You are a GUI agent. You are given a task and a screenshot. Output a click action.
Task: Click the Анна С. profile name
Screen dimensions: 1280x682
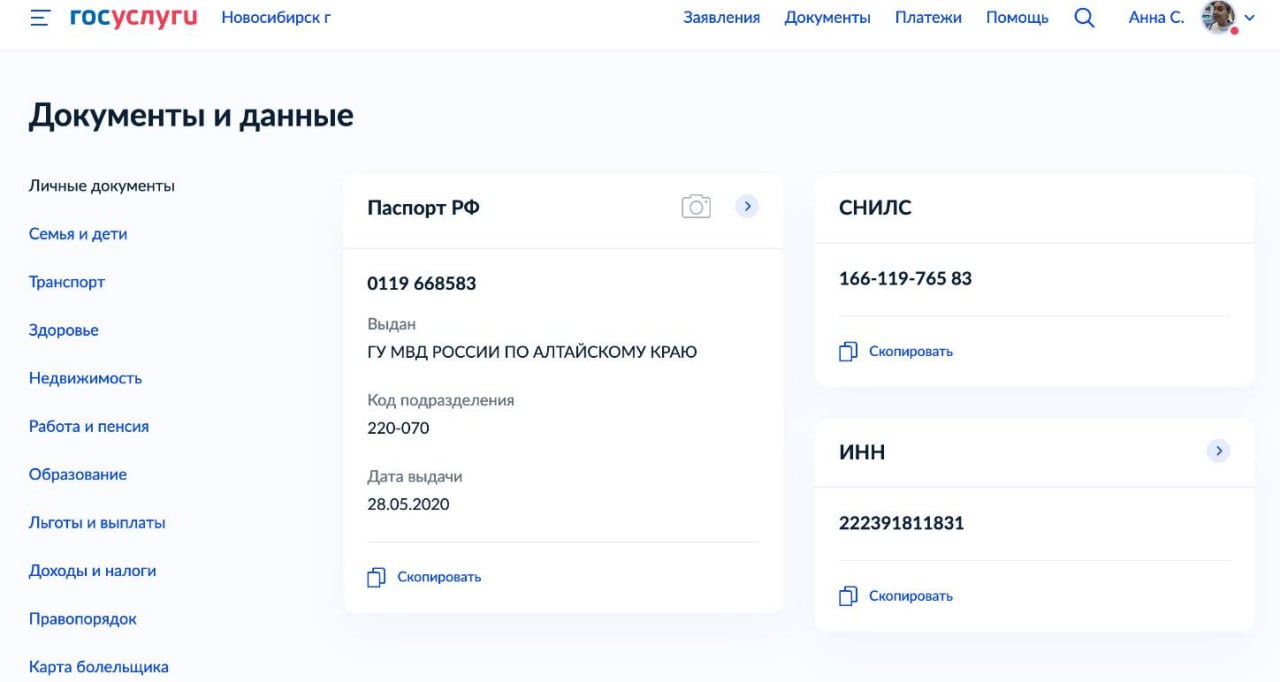[1156, 17]
